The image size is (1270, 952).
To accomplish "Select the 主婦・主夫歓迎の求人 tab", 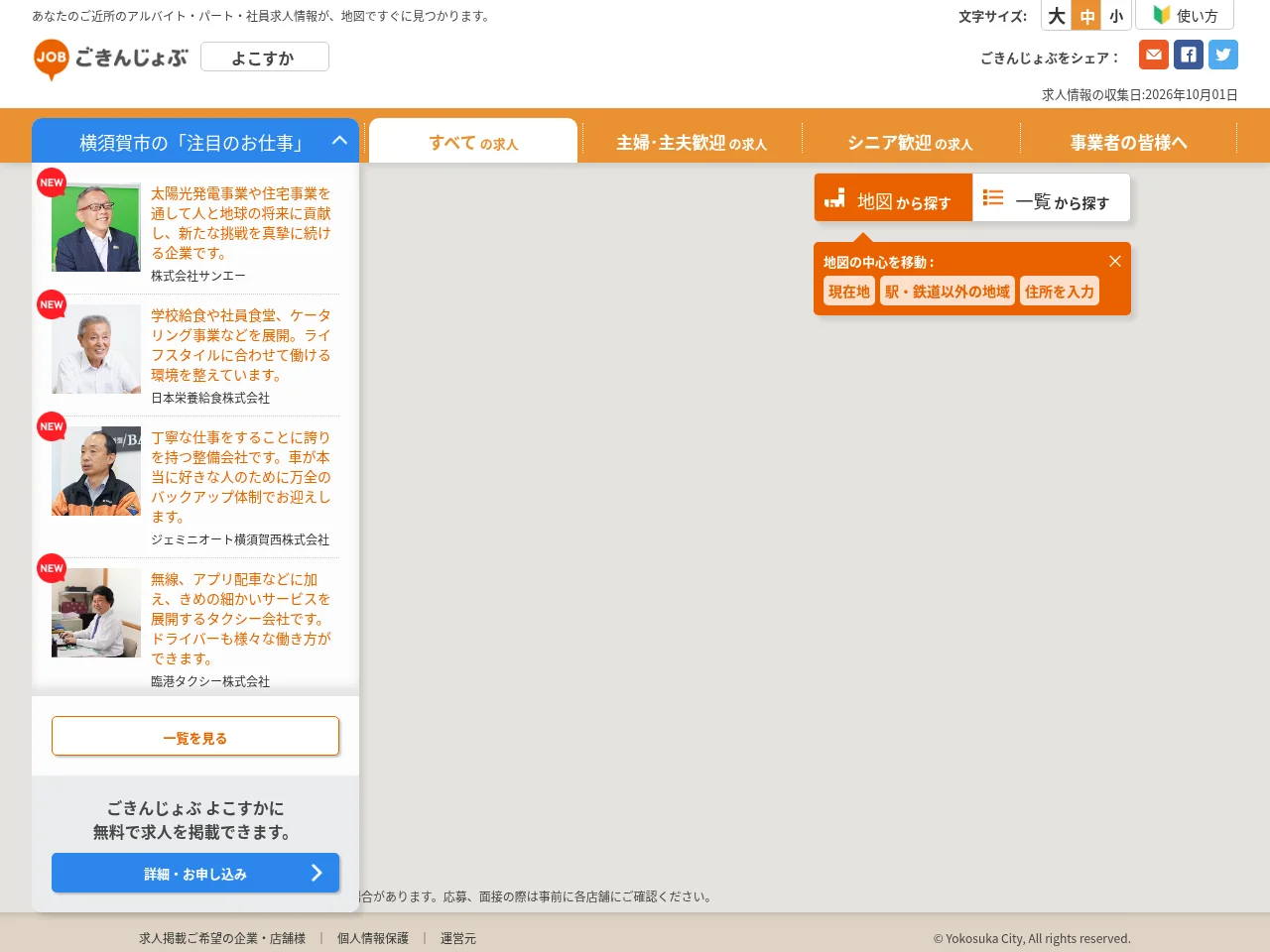I will click(x=692, y=142).
